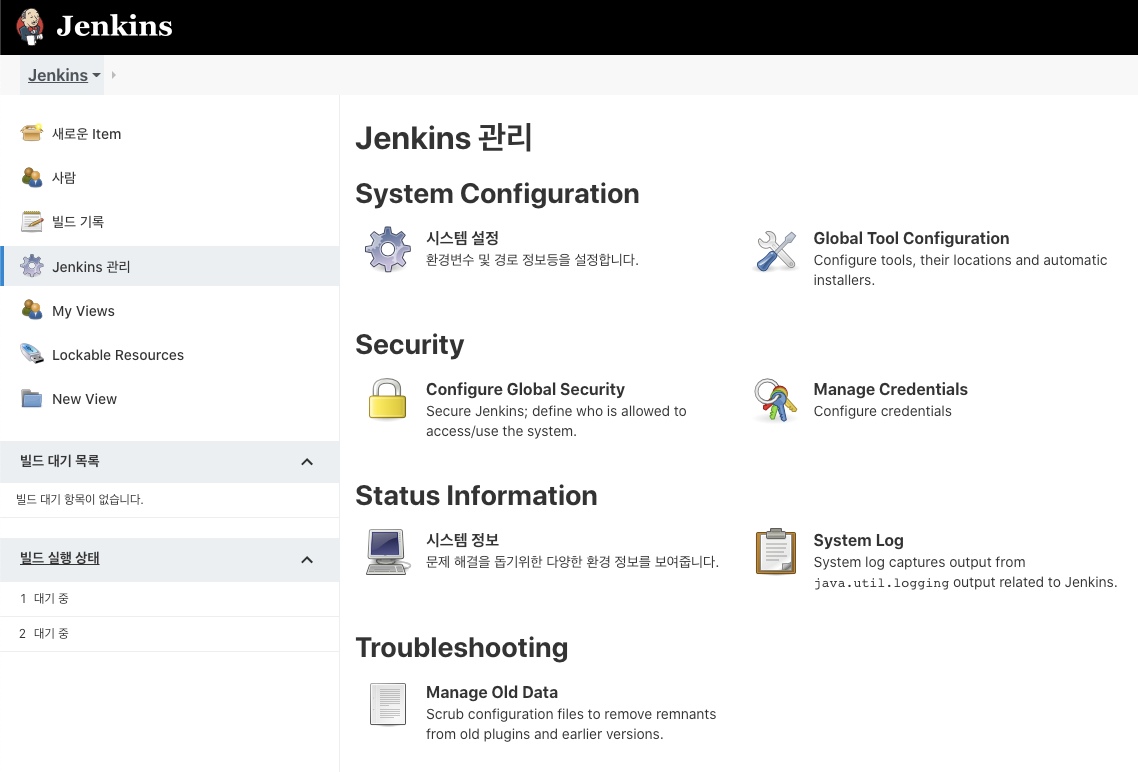Click the breadcrumb chevron separator arrow
1138x772 pixels.
pyautogui.click(x=113, y=75)
